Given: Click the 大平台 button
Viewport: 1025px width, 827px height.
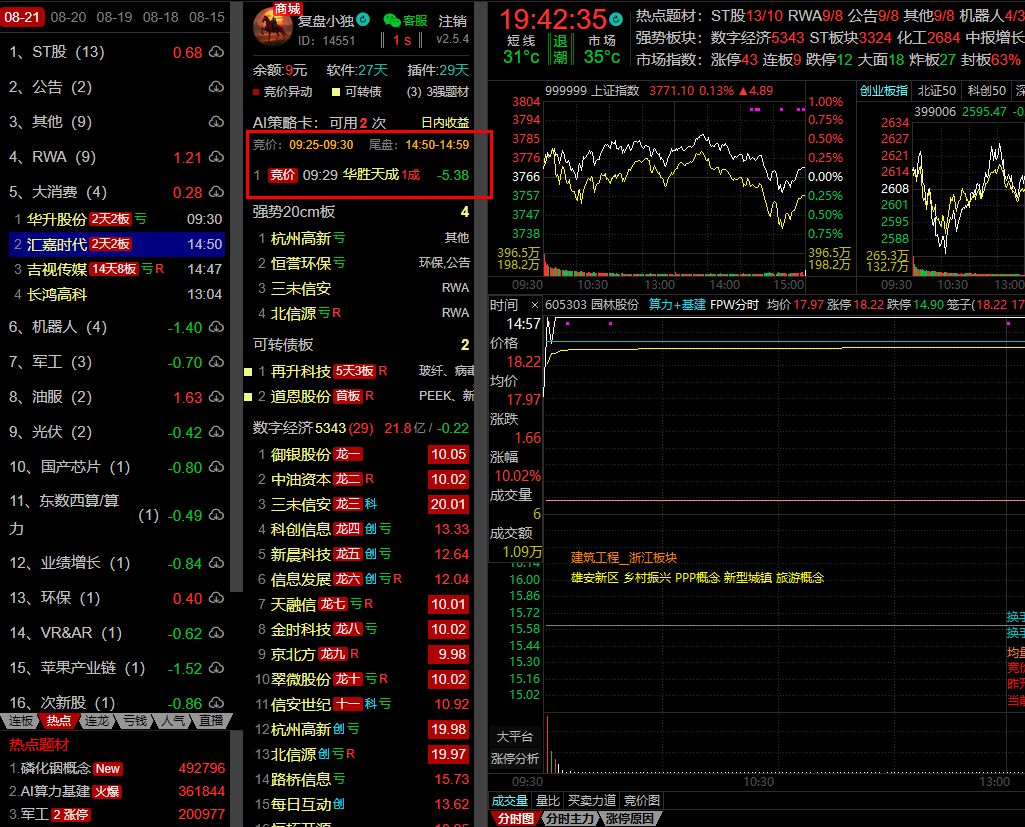Looking at the screenshot, I should coord(514,737).
